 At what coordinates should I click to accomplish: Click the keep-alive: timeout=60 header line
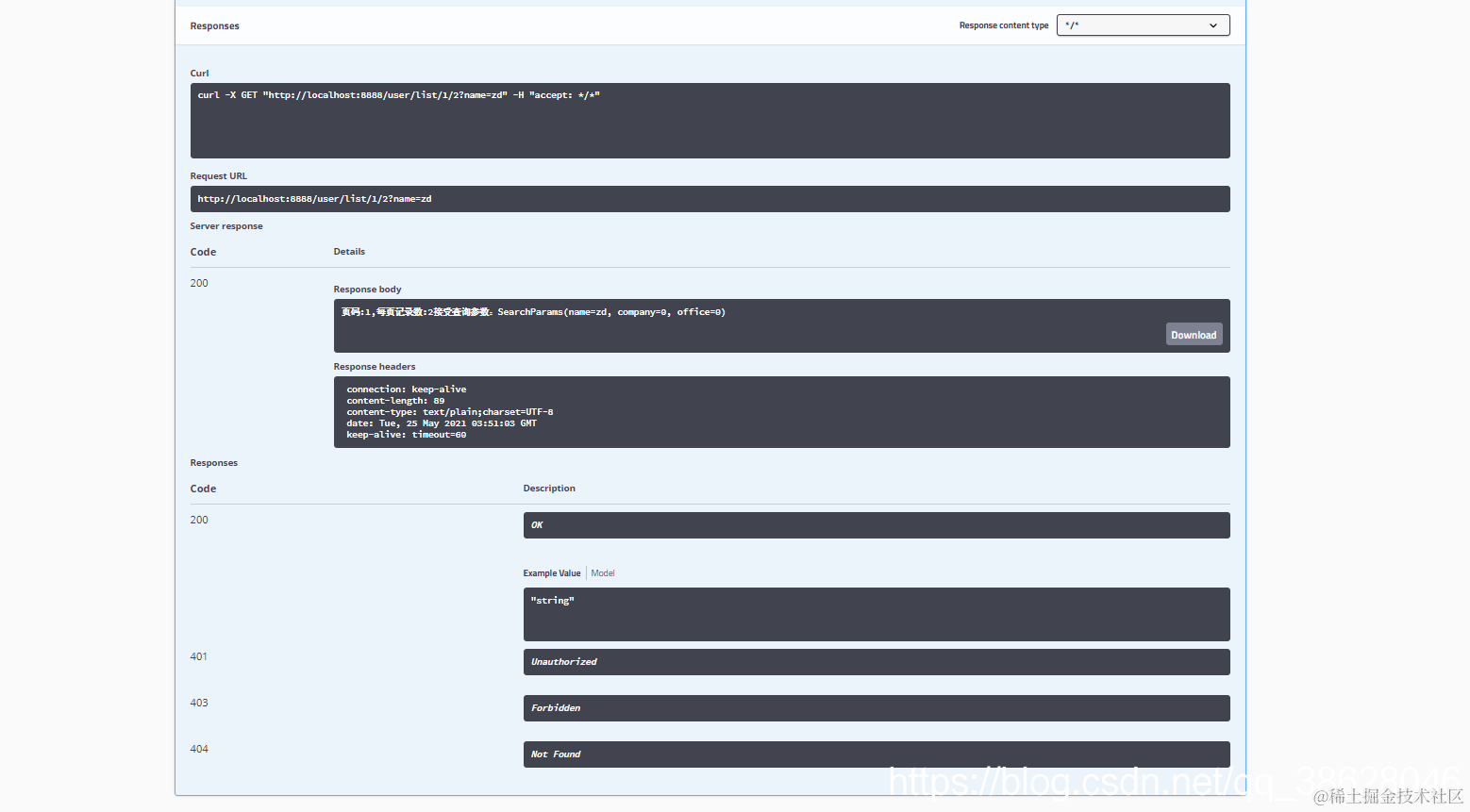click(x=406, y=435)
